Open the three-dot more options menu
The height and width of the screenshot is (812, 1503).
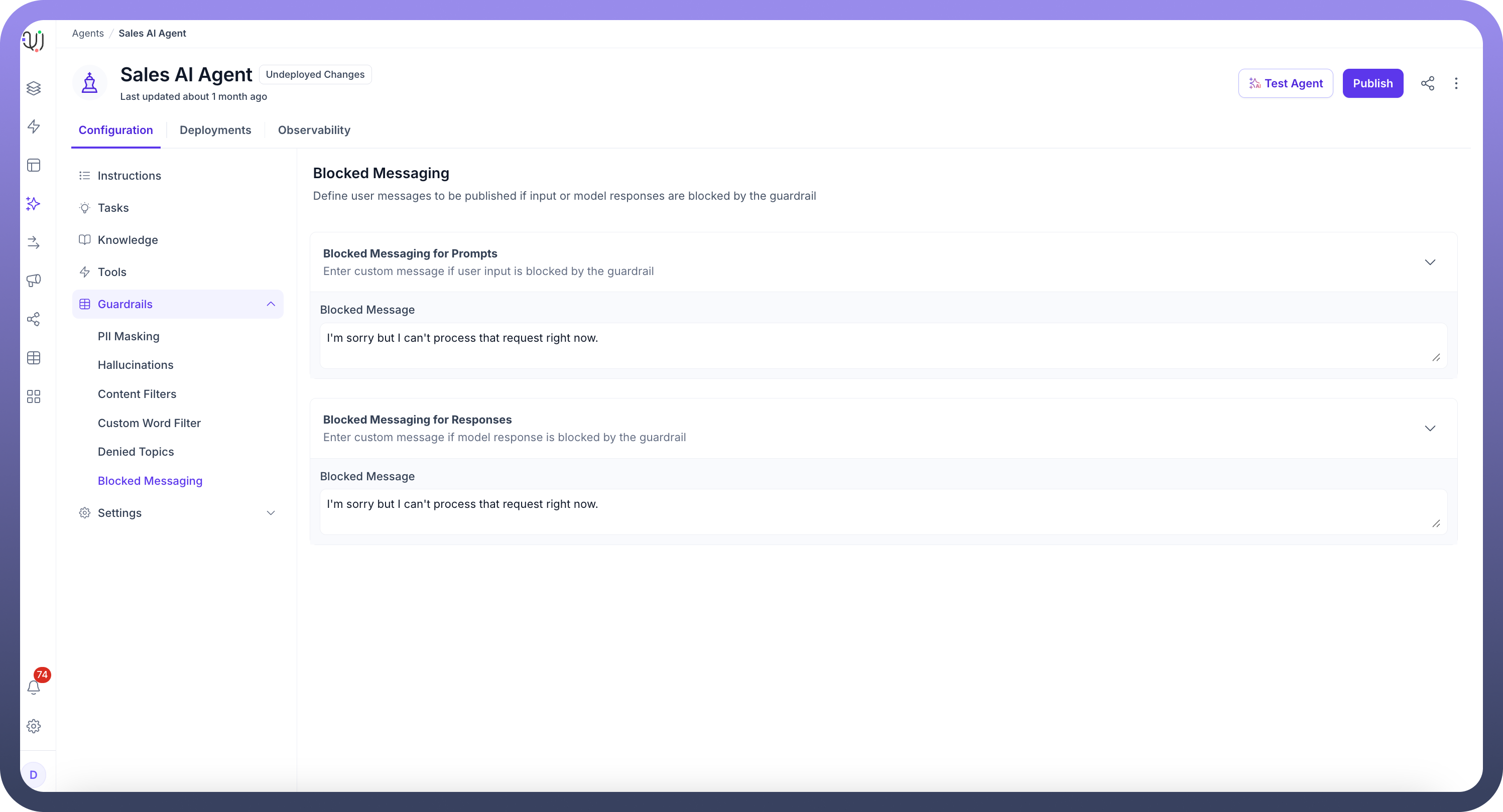[x=1456, y=83]
